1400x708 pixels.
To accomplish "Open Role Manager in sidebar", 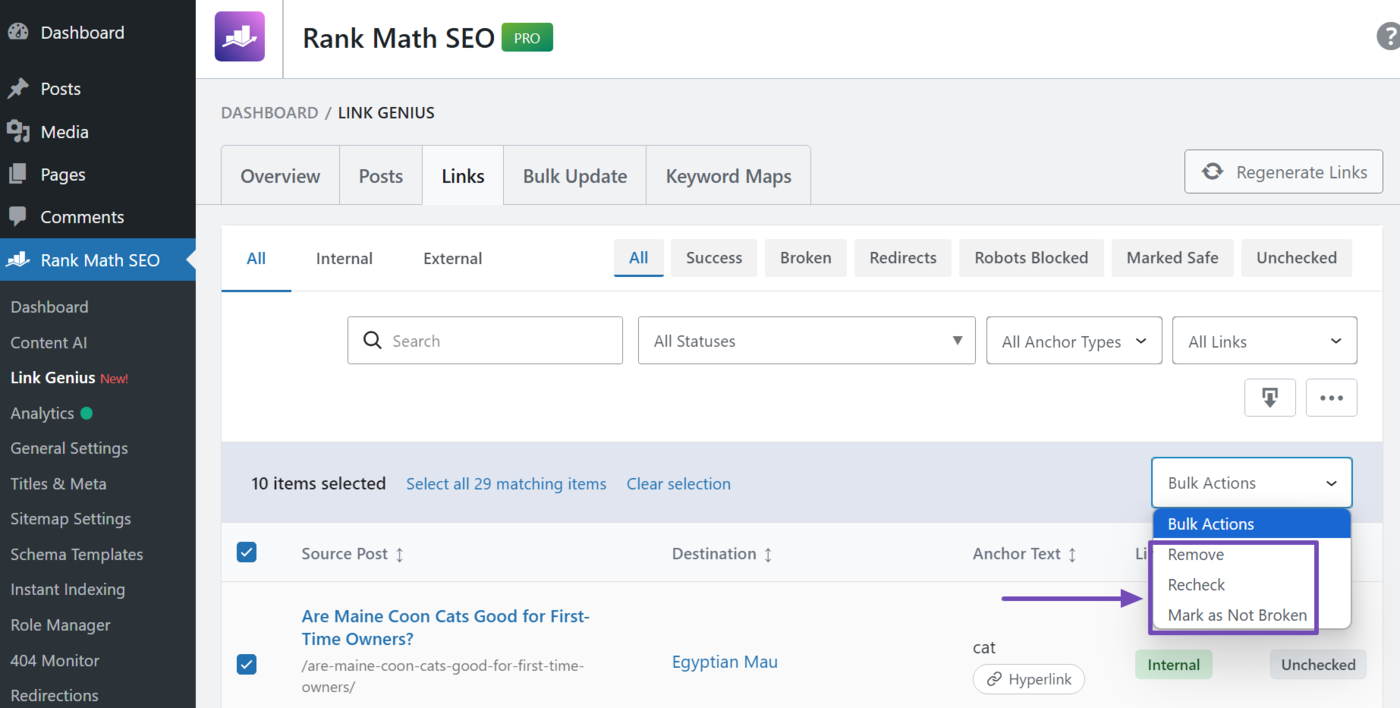I will tap(60, 625).
